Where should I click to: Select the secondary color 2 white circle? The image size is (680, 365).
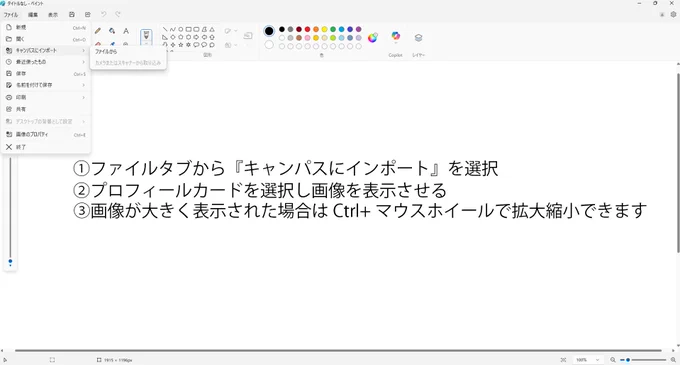269,45
